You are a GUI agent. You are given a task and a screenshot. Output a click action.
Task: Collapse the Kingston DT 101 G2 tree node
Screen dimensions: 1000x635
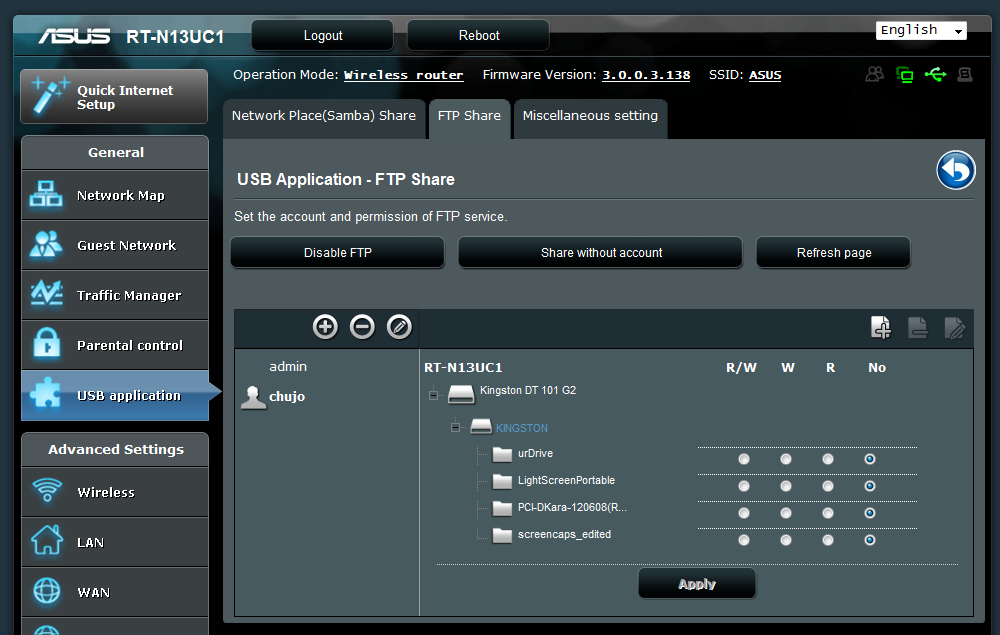434,395
